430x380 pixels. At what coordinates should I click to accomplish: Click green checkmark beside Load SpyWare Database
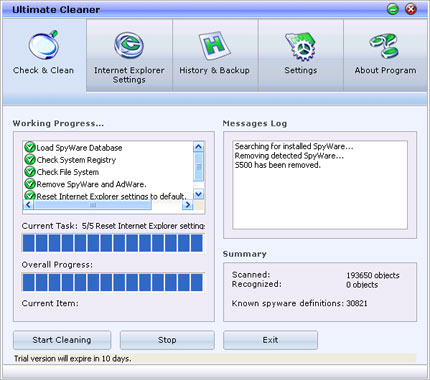coord(30,147)
